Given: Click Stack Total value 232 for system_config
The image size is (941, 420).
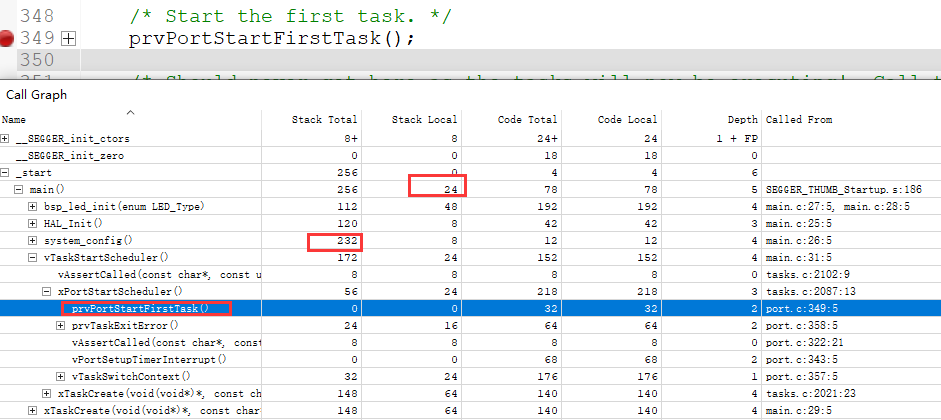Looking at the screenshot, I should pos(347,241).
